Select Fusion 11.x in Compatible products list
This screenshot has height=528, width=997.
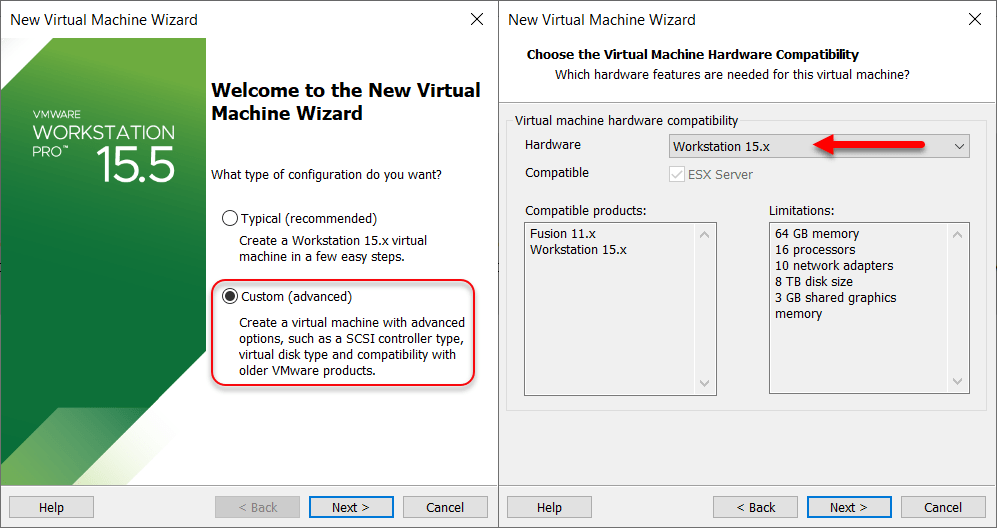click(562, 233)
